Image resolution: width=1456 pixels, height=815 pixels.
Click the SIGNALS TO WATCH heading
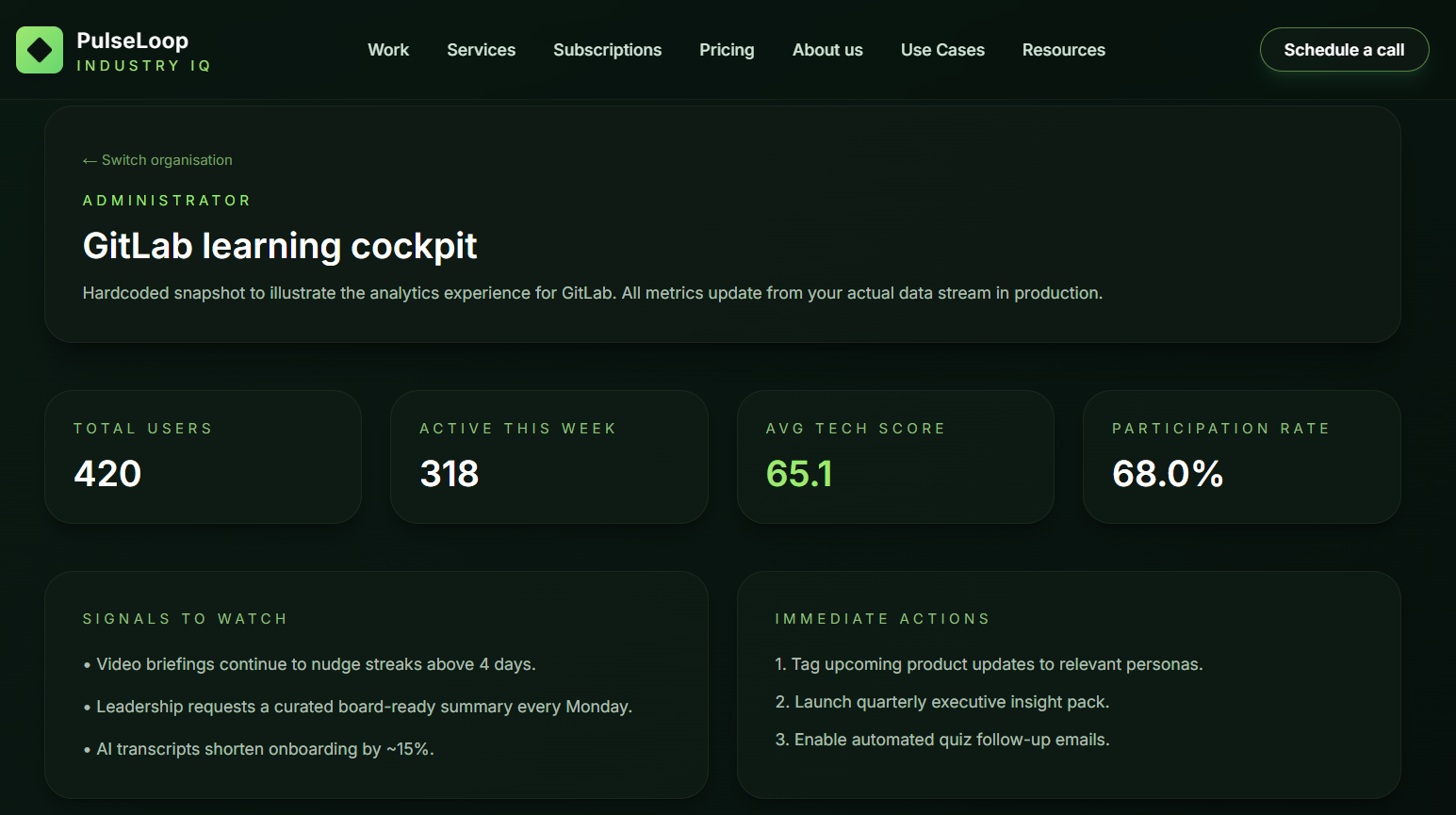(185, 619)
